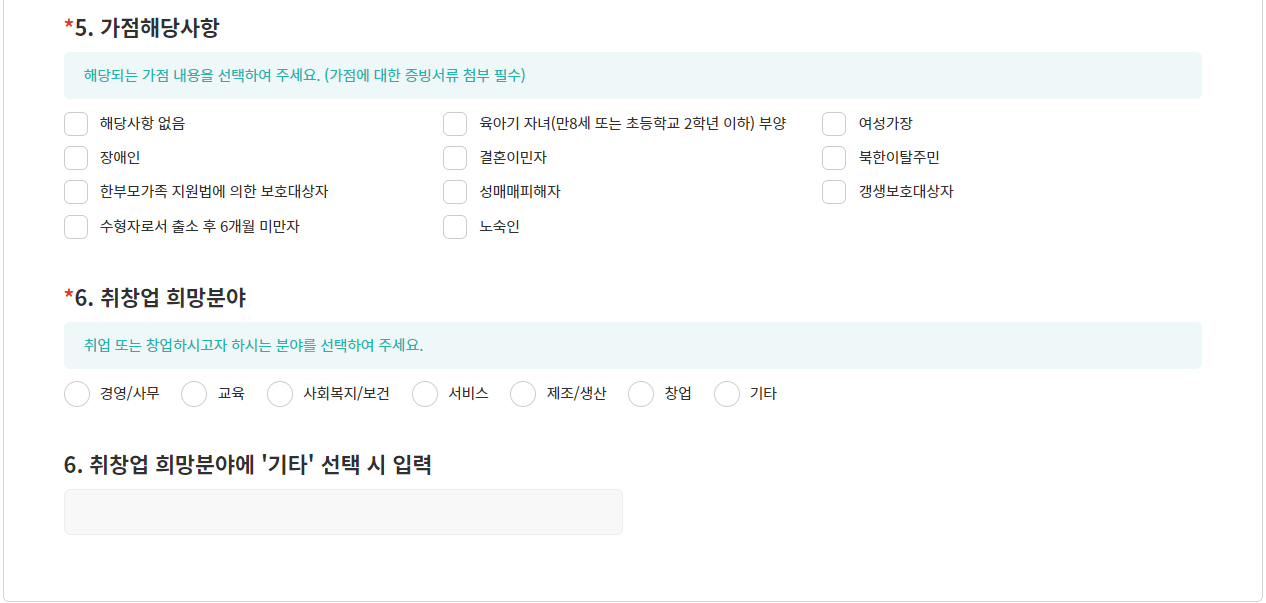Select the '사회복지/보건' radio button

pyautogui.click(x=280, y=394)
